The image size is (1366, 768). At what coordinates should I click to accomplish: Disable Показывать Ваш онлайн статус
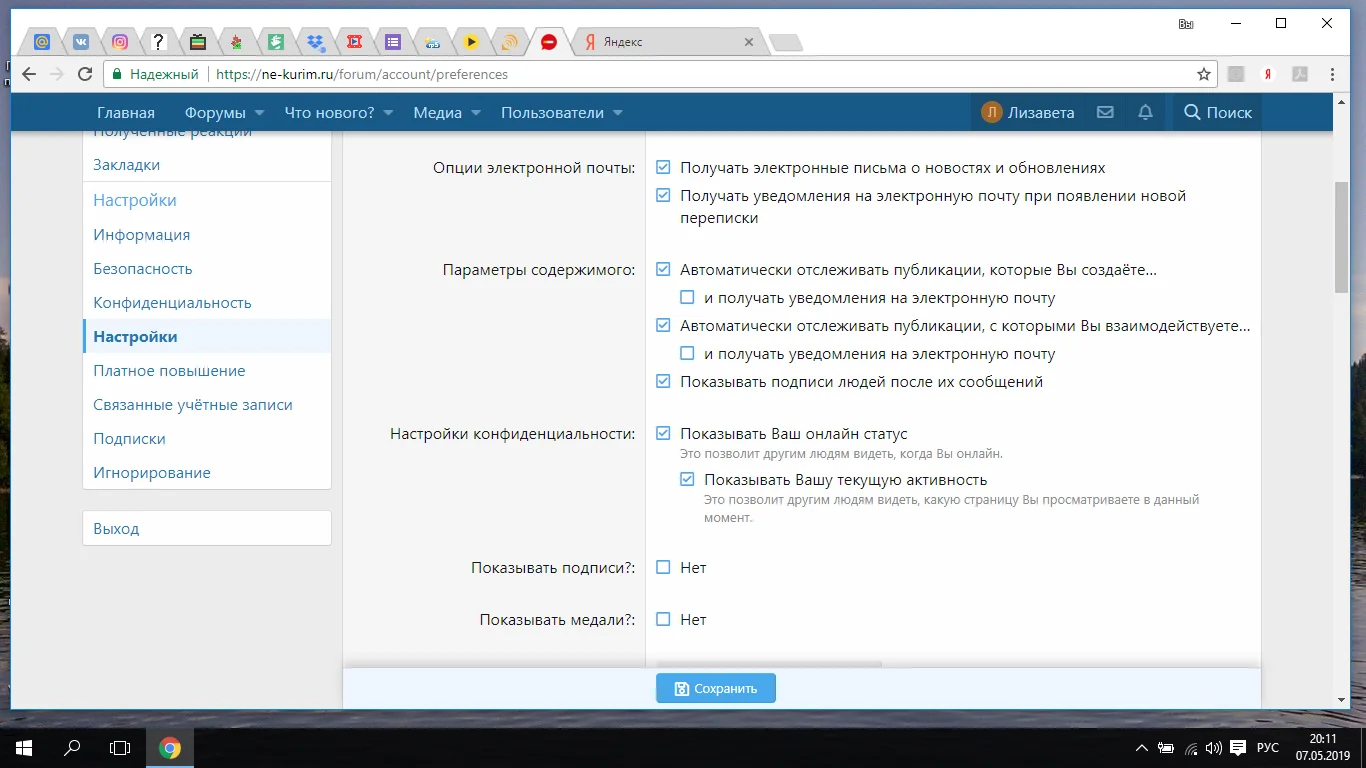pos(662,433)
